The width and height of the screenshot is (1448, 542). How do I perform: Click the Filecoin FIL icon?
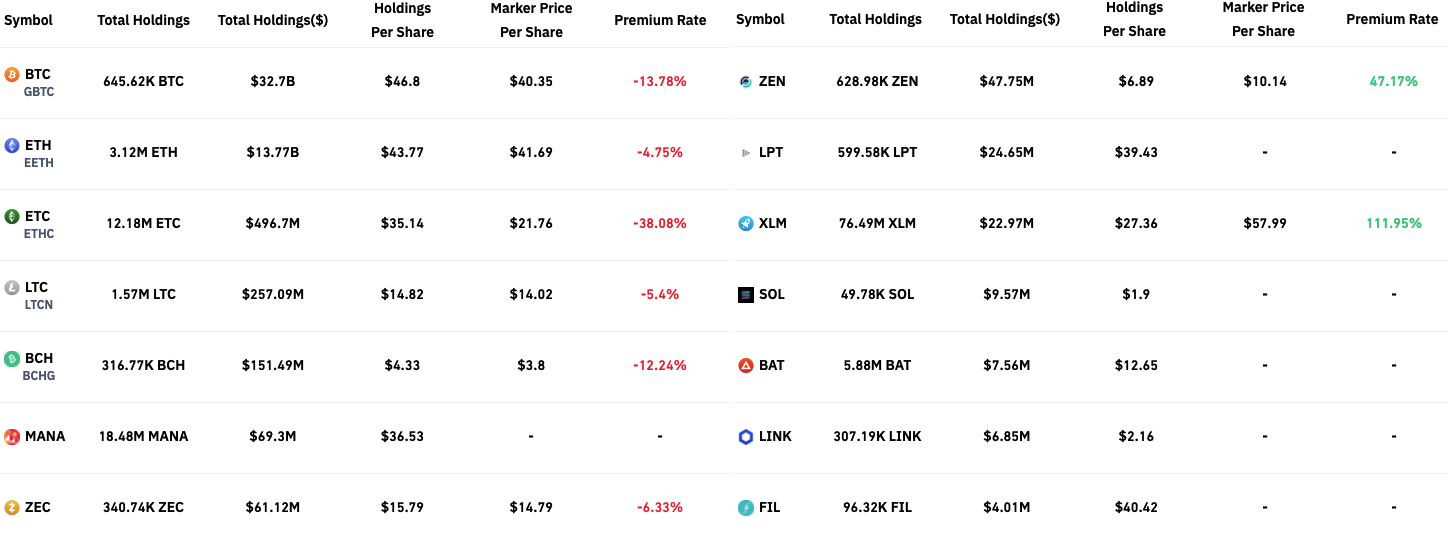pos(745,508)
